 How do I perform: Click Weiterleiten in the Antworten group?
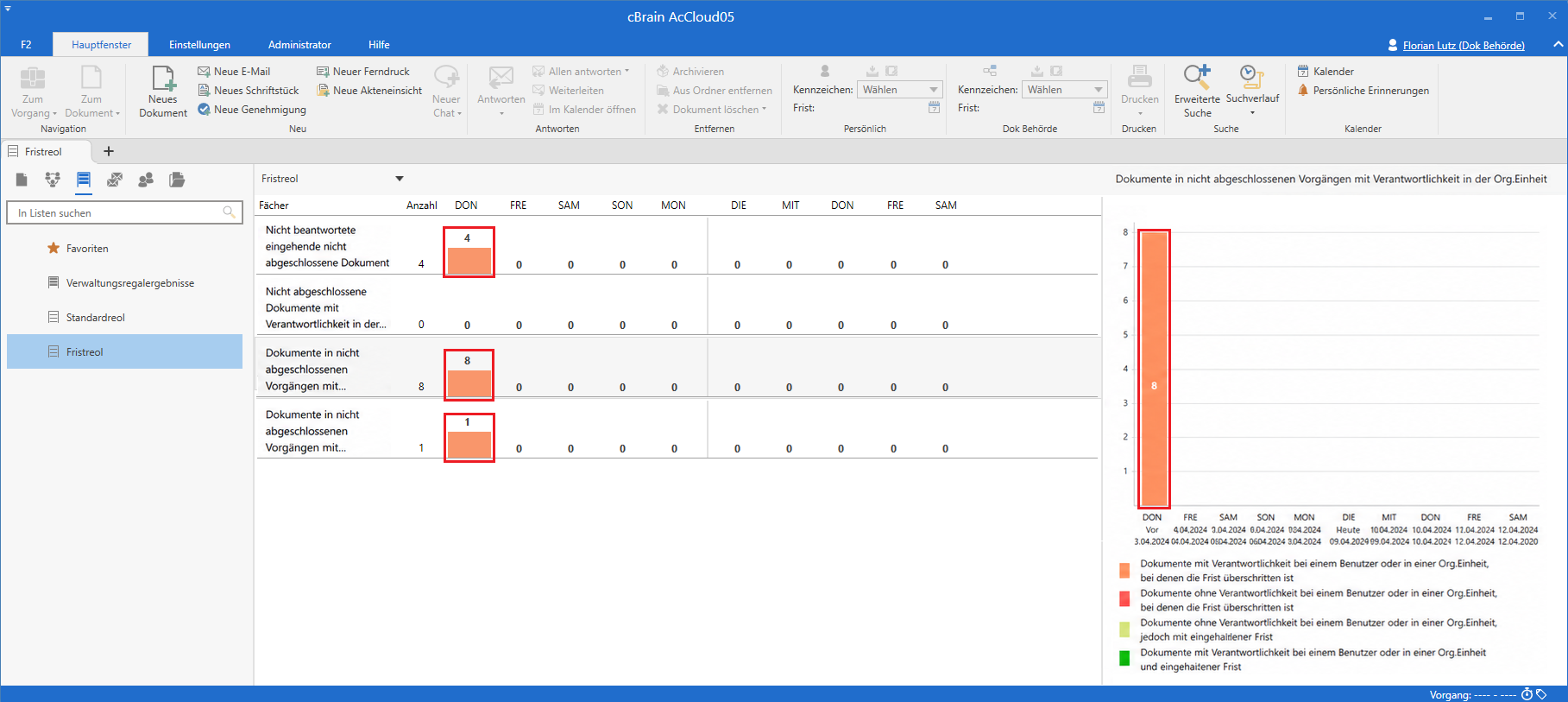pyautogui.click(x=568, y=91)
